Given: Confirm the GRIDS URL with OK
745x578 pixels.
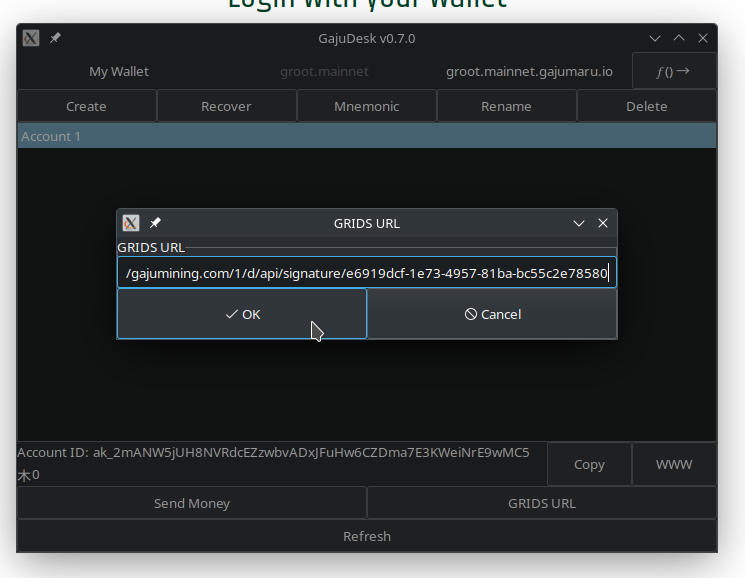Looking at the screenshot, I should pyautogui.click(x=242, y=314).
